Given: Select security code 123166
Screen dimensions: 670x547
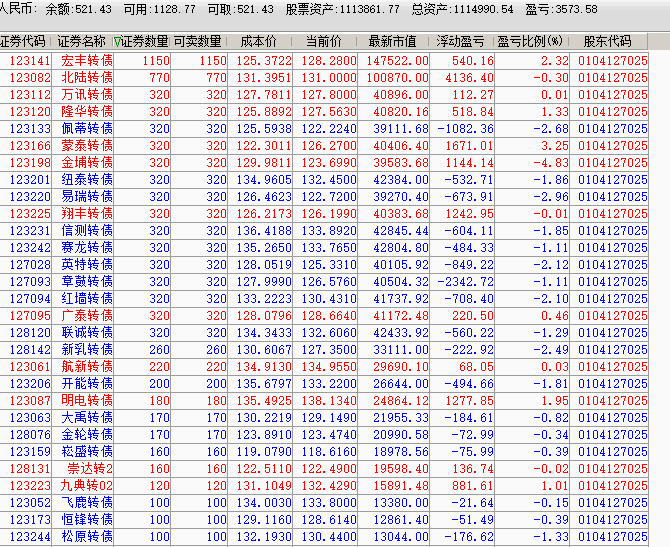Looking at the screenshot, I should click(x=30, y=146).
